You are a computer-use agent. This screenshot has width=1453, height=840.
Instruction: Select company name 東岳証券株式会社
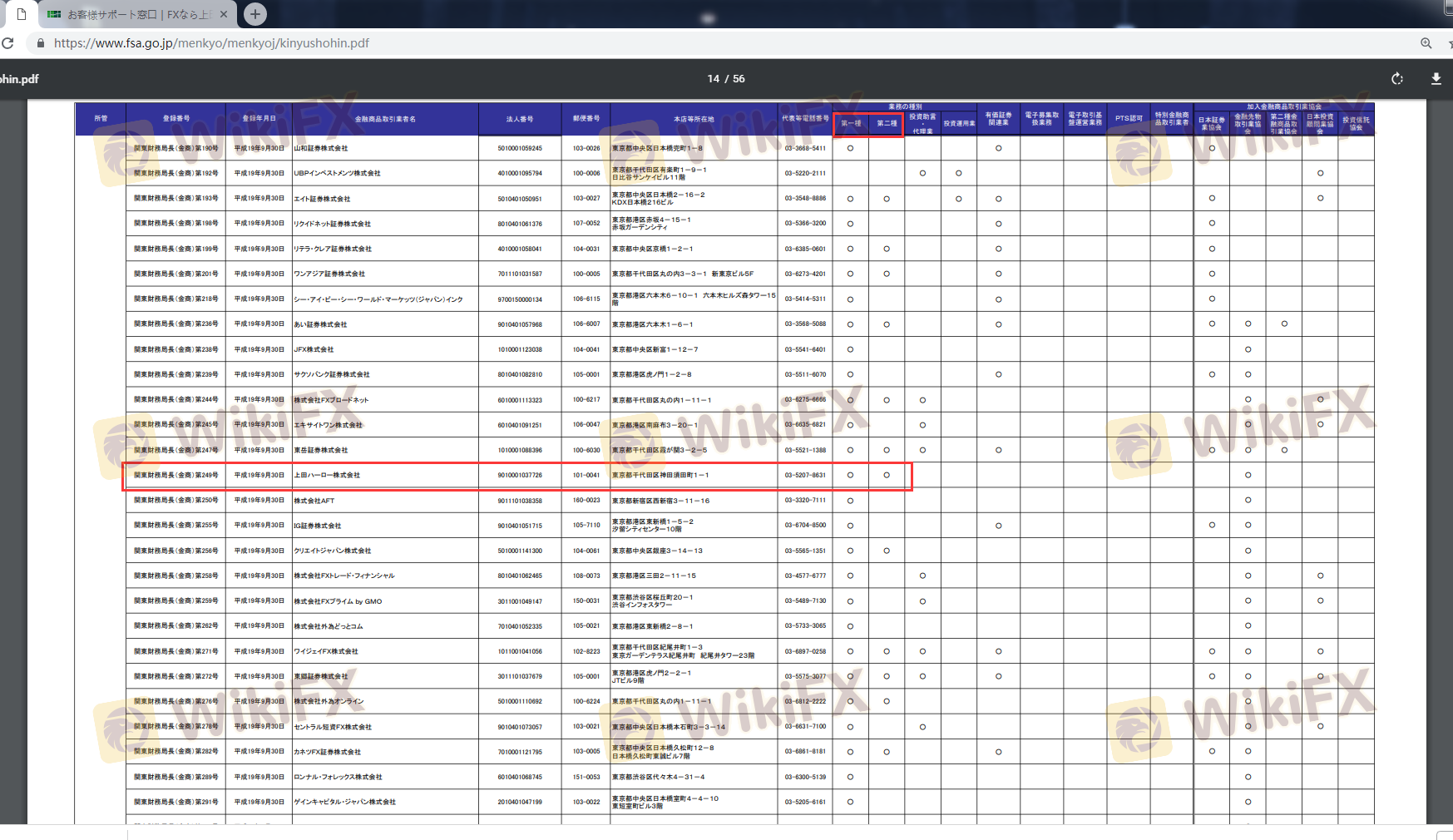tap(321, 450)
